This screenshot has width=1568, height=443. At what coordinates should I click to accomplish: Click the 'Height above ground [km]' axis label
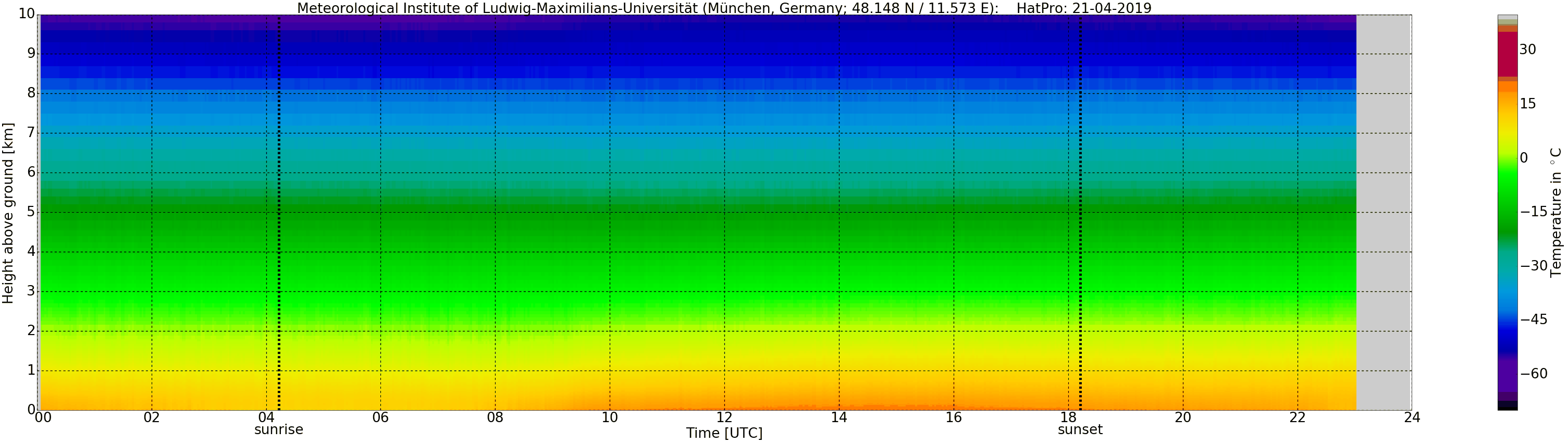pos(8,213)
